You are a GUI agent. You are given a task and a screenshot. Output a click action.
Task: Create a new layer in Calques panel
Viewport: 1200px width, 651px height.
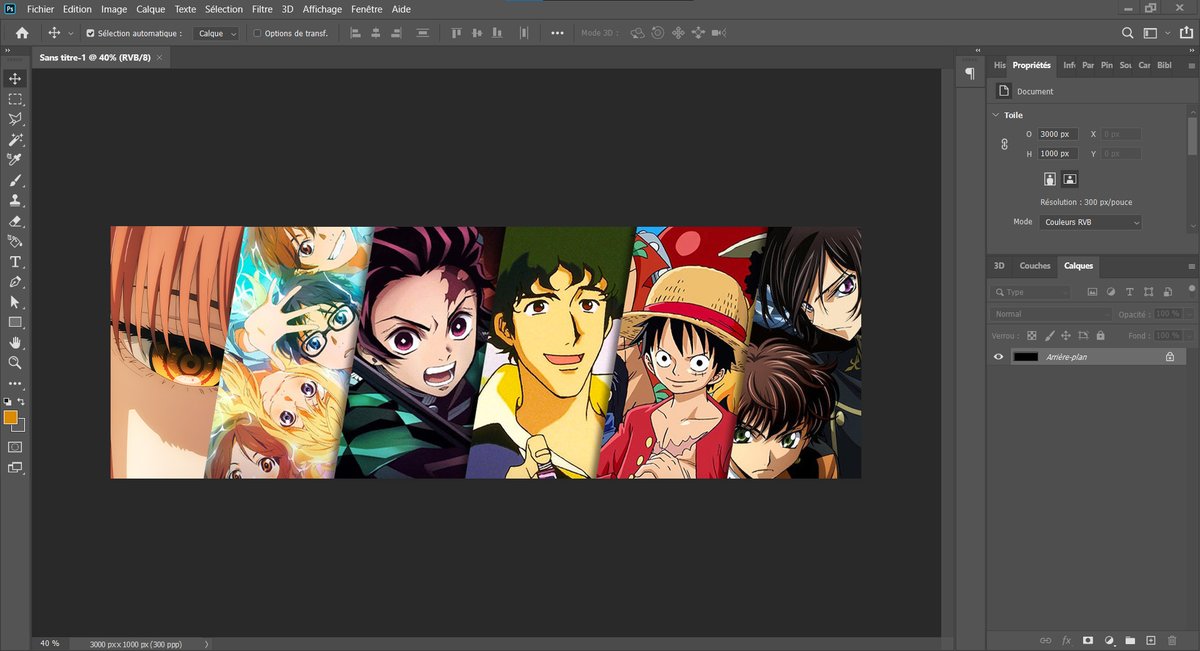(x=1151, y=640)
